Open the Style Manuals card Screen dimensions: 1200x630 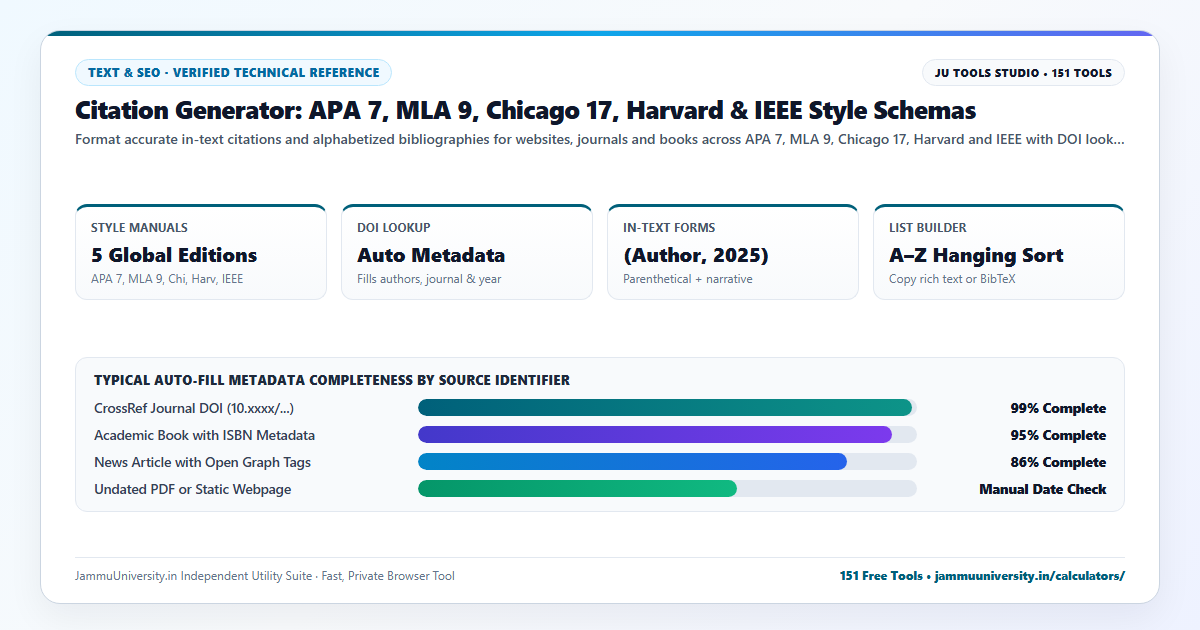click(x=201, y=252)
